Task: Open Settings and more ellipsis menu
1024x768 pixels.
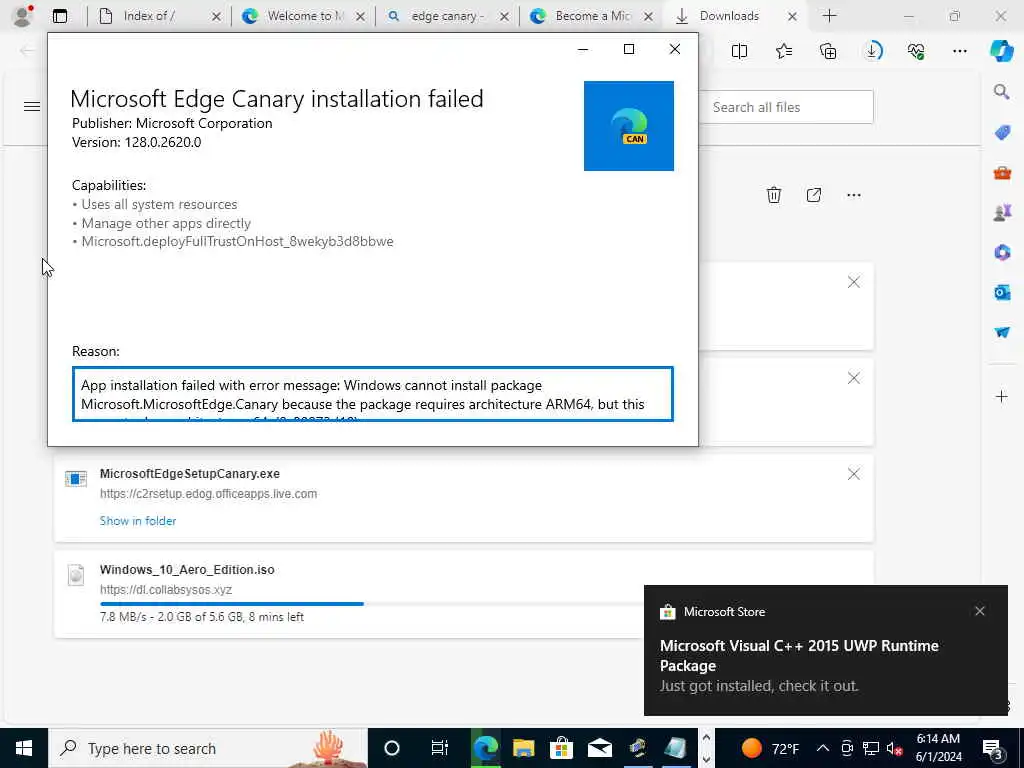Action: 960,51
